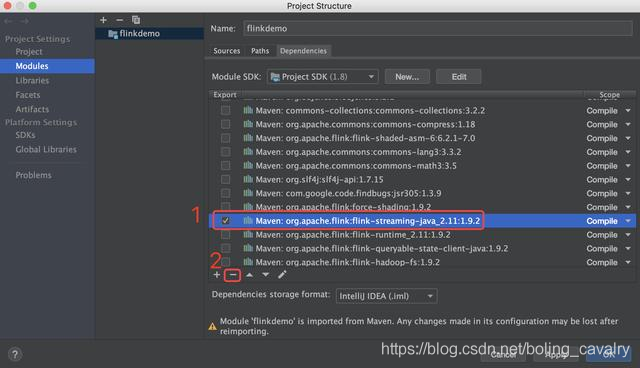
Task: Uncheck export for flink-streaming-java dependency
Action: 225,221
